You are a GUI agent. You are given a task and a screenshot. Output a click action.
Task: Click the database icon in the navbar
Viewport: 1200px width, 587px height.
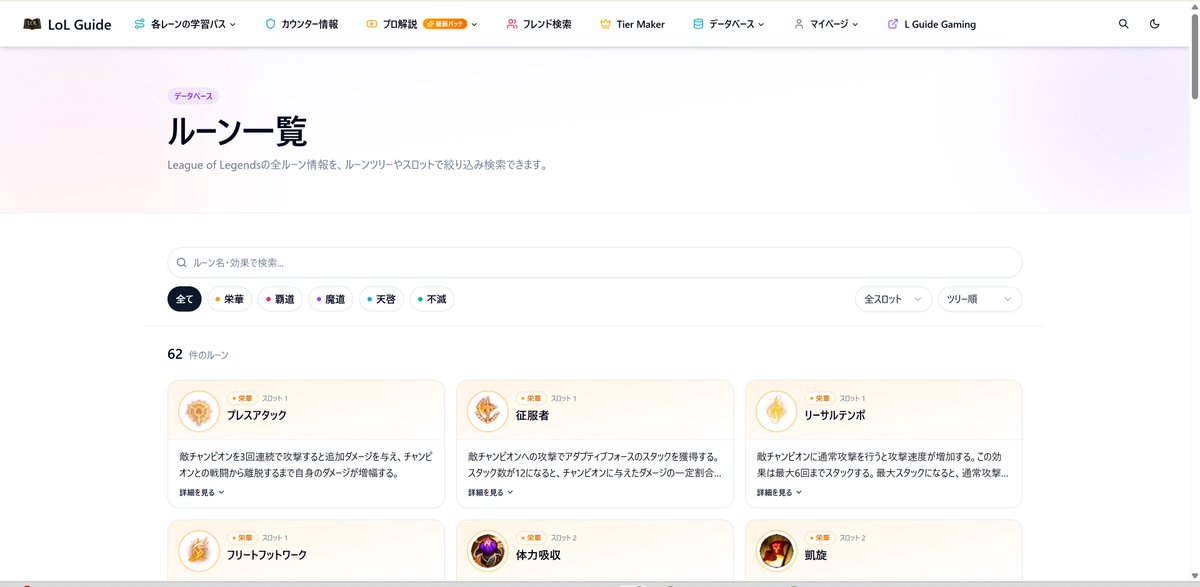point(698,24)
